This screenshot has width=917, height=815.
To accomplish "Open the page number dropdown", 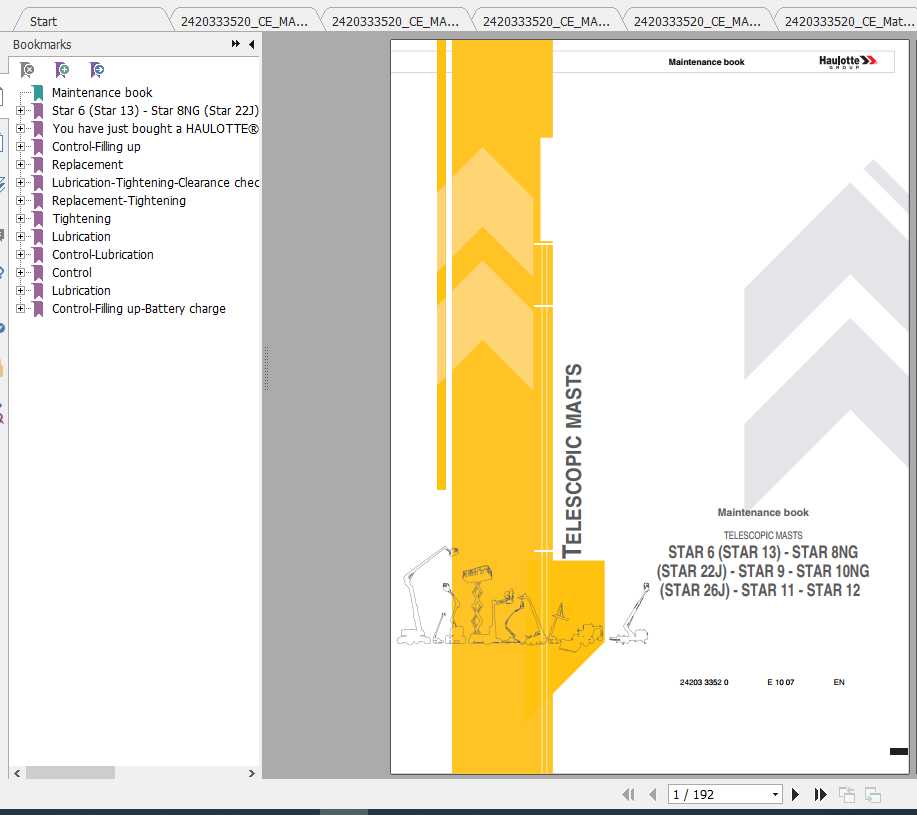I will pos(773,794).
